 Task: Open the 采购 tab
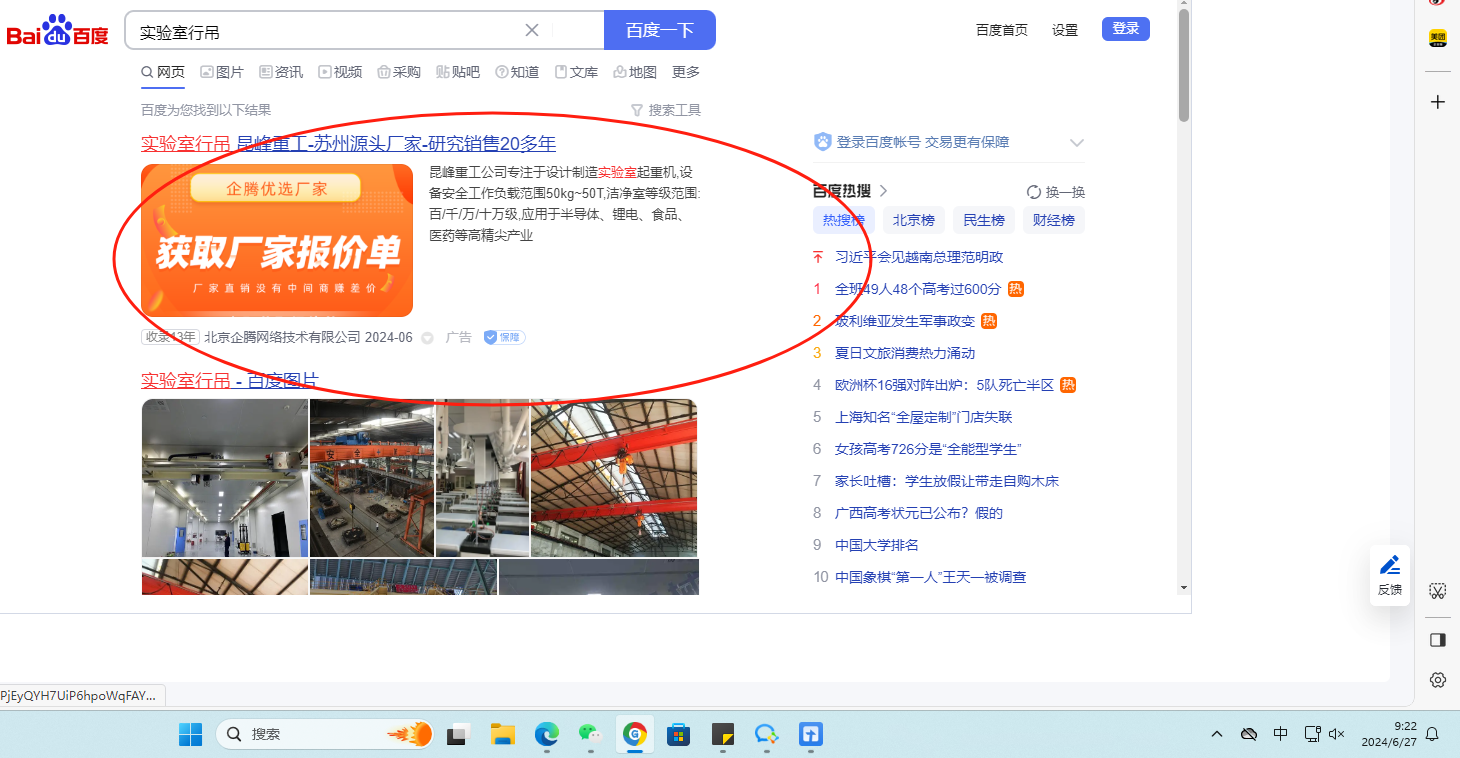[399, 72]
